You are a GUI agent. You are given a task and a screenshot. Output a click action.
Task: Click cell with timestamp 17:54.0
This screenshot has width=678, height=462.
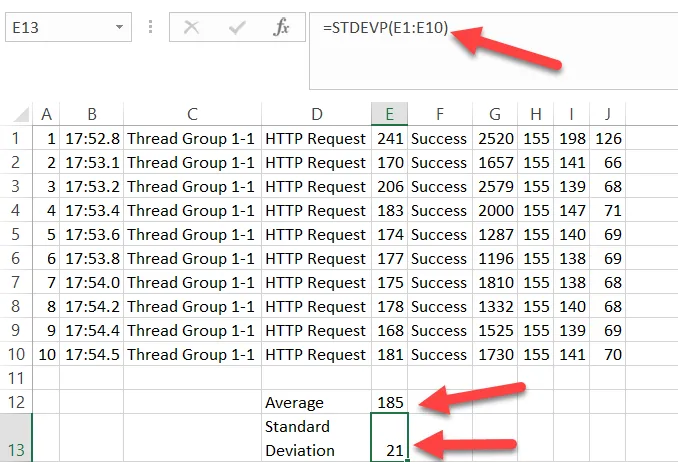pos(92,282)
